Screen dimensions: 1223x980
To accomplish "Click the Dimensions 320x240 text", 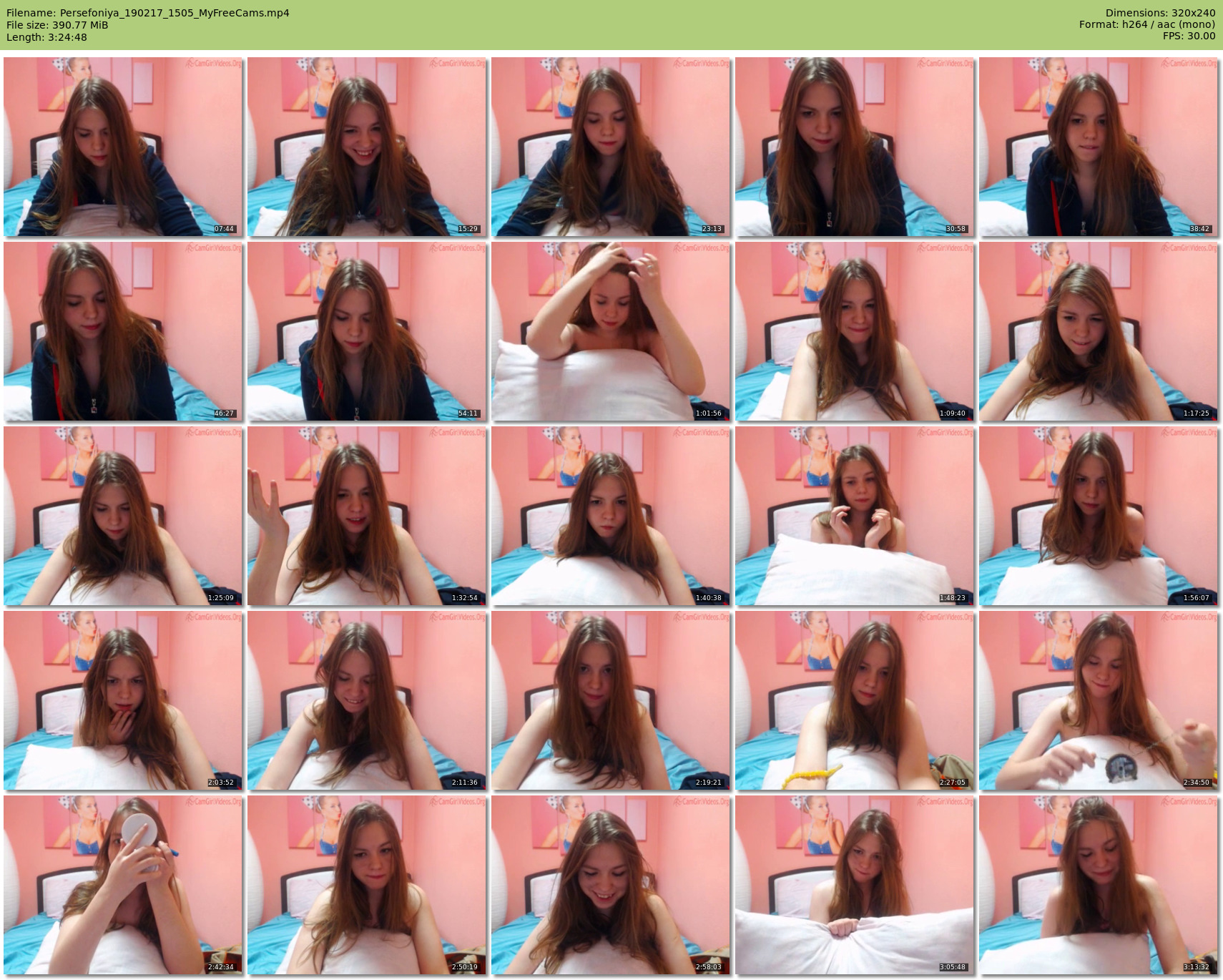I will click(x=1160, y=13).
